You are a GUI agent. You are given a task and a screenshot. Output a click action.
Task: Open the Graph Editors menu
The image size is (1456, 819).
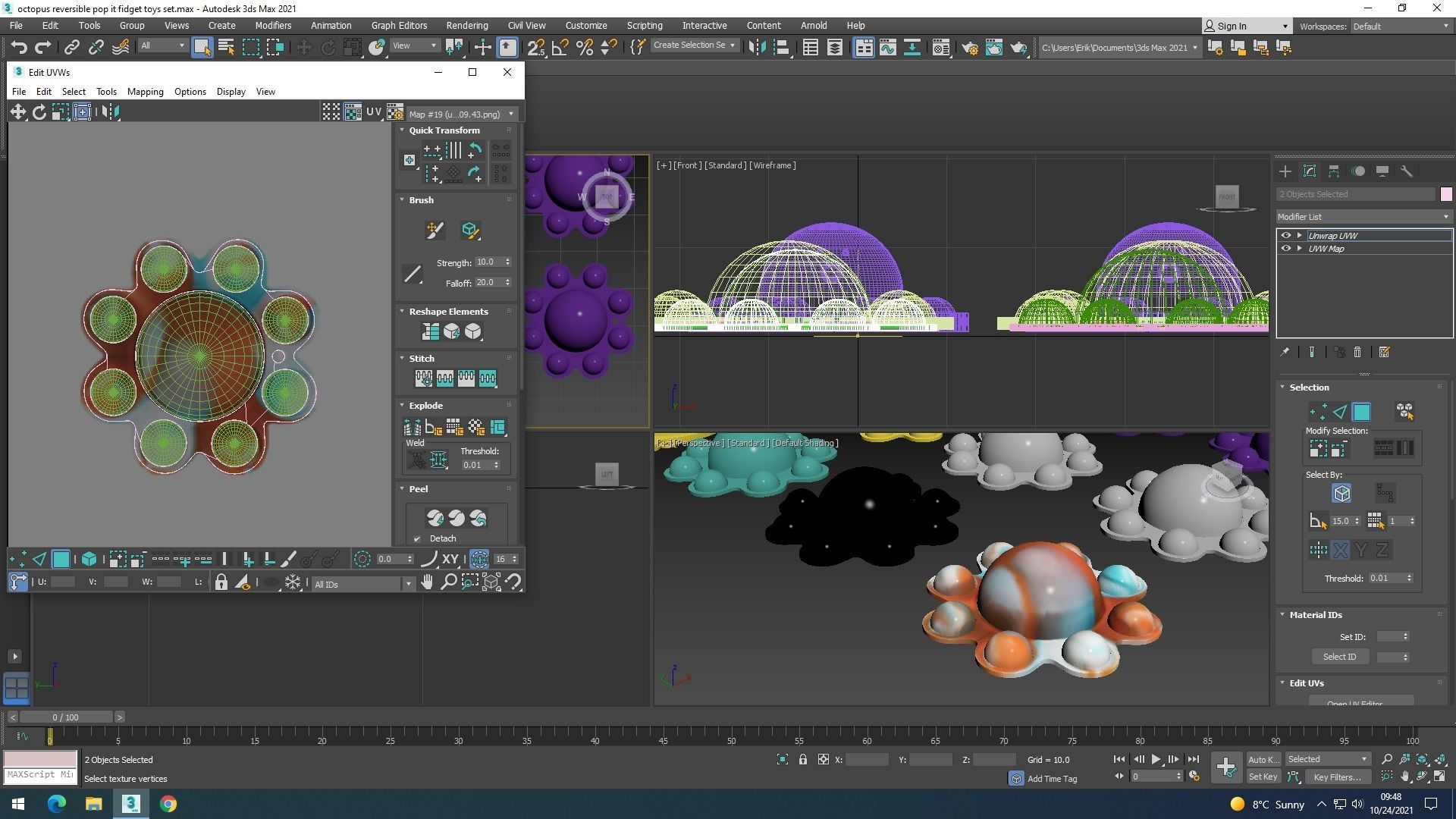[x=399, y=25]
